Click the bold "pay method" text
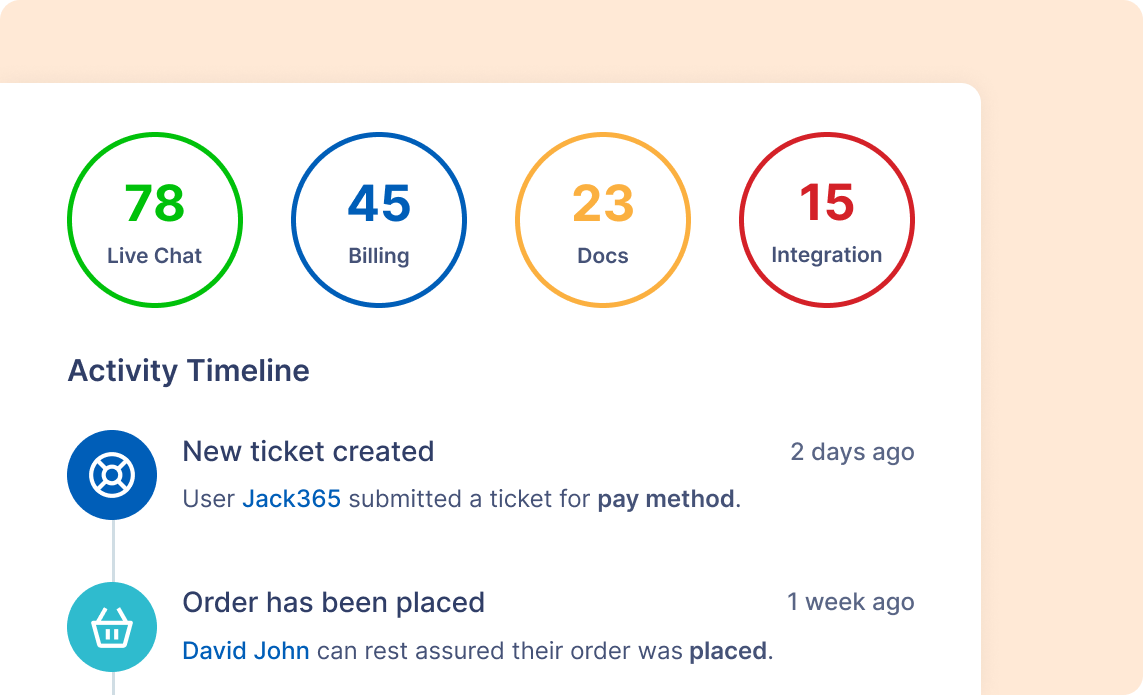Viewport: 1143px width, 695px height. tap(666, 499)
